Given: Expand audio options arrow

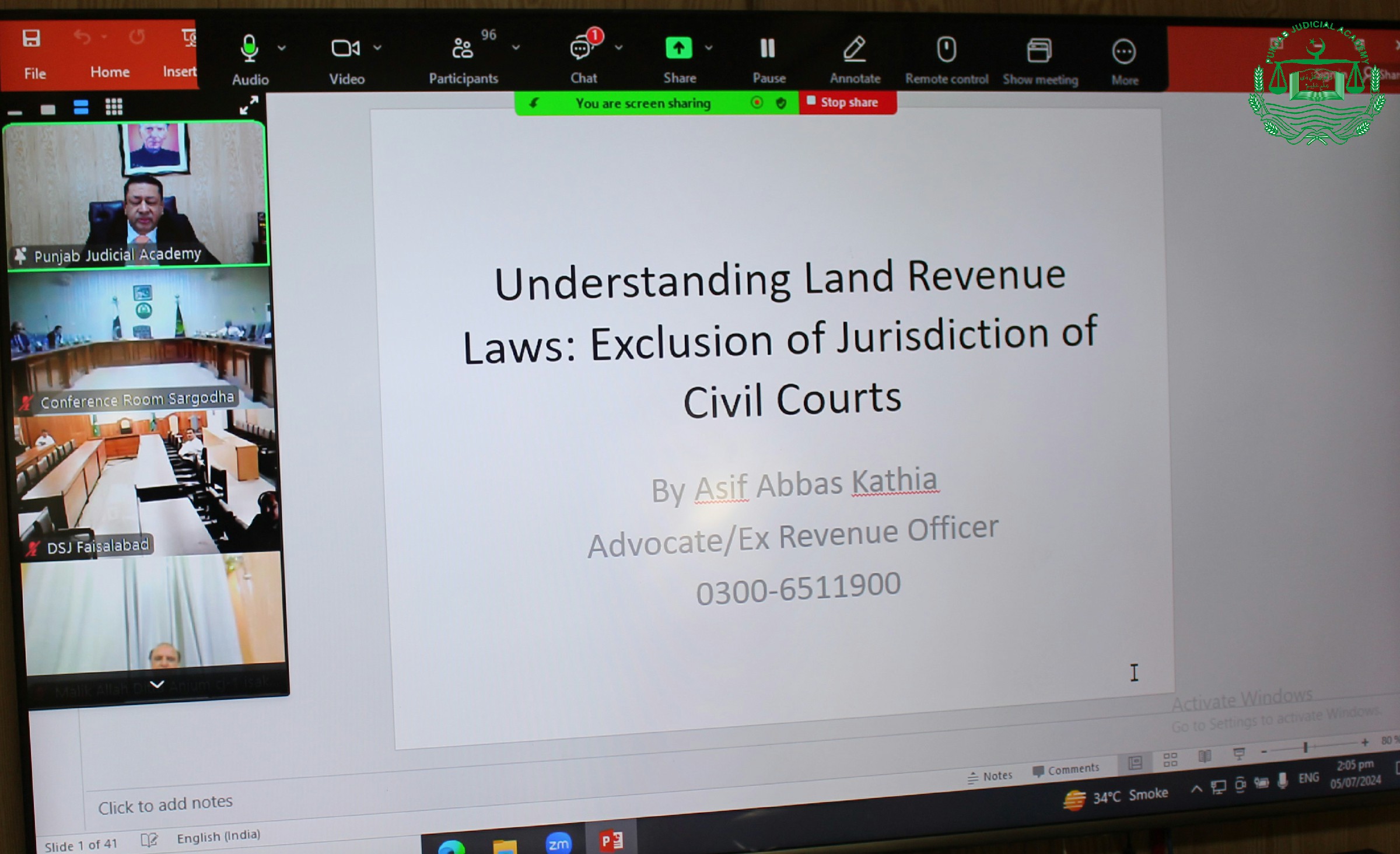Looking at the screenshot, I should (x=282, y=48).
